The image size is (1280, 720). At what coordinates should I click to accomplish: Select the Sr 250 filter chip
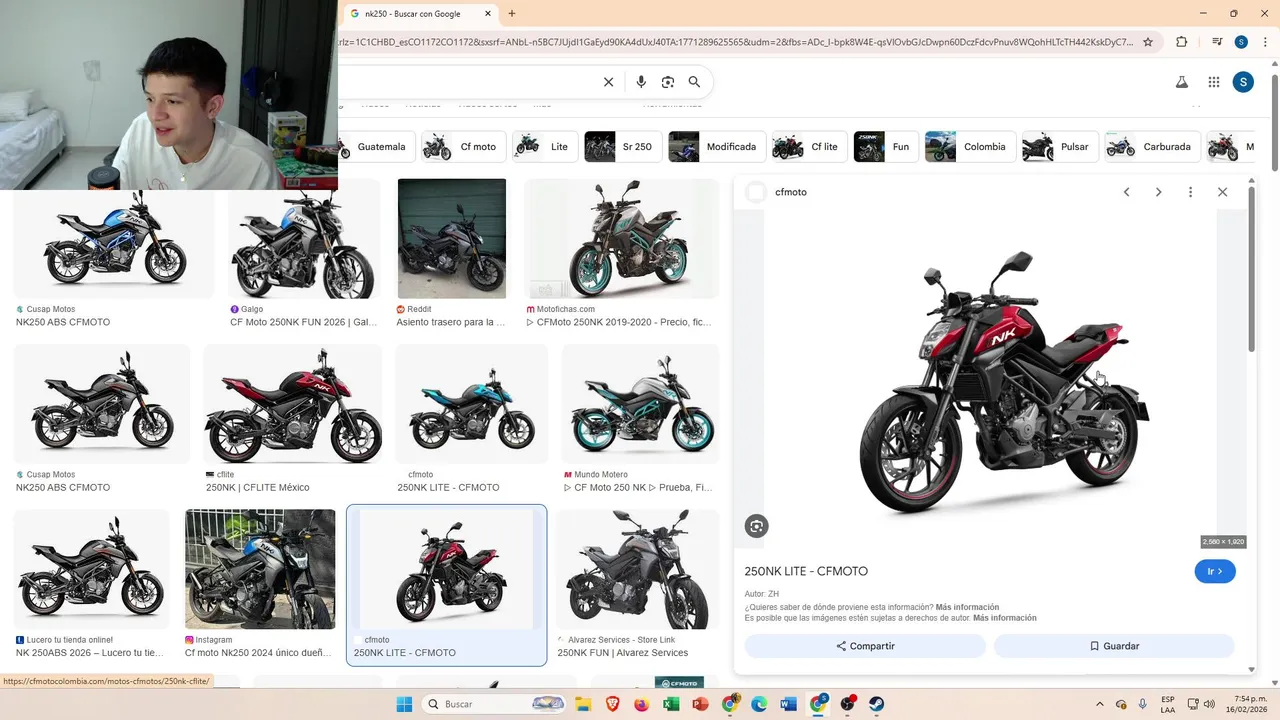622,147
